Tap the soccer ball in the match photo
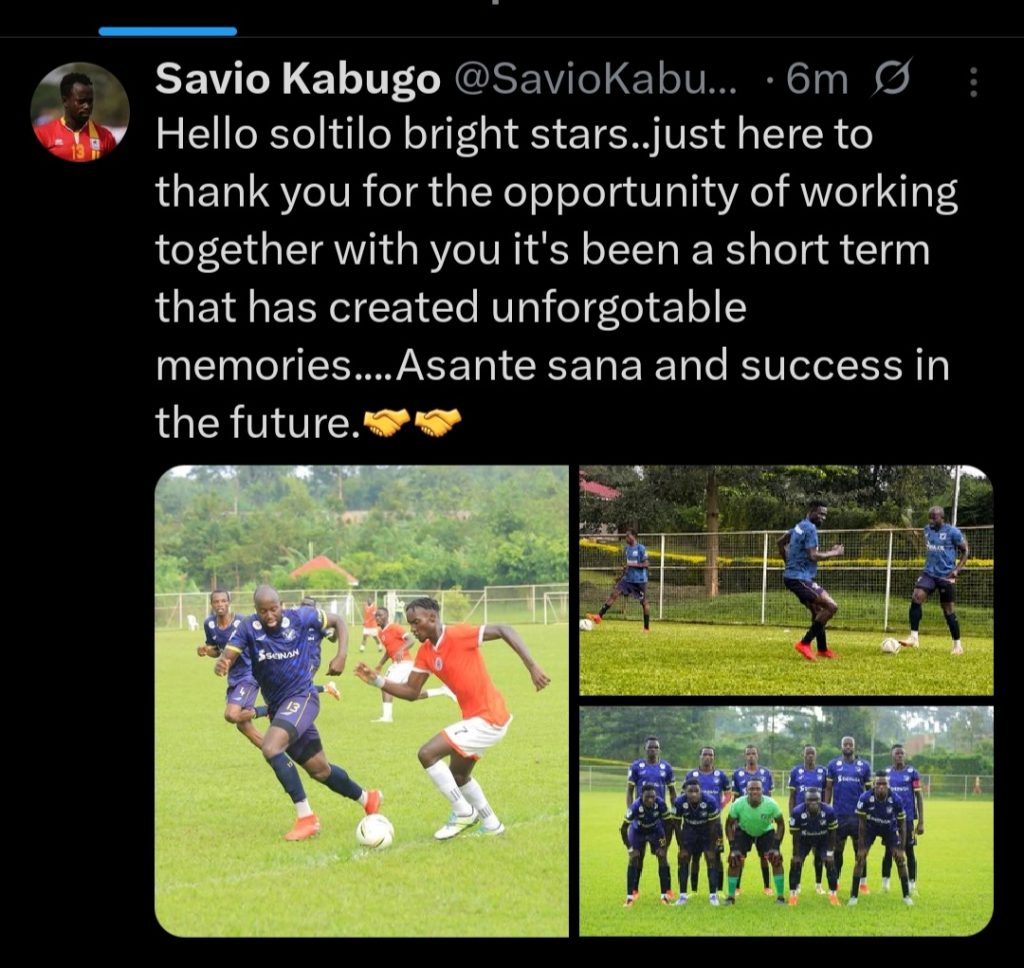The height and width of the screenshot is (968, 1024). [x=375, y=831]
